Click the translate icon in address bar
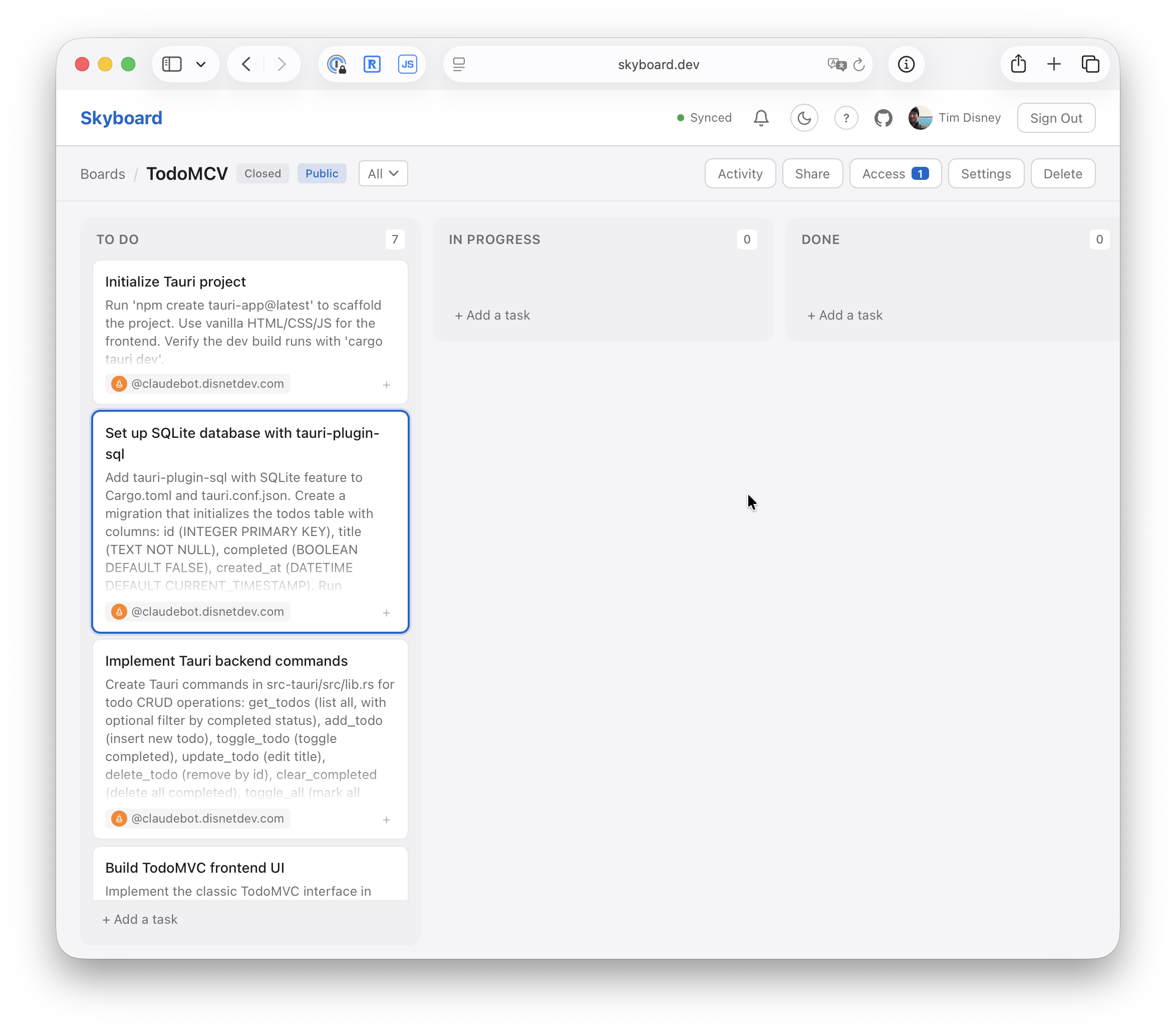This screenshot has width=1176, height=1033. 836,65
